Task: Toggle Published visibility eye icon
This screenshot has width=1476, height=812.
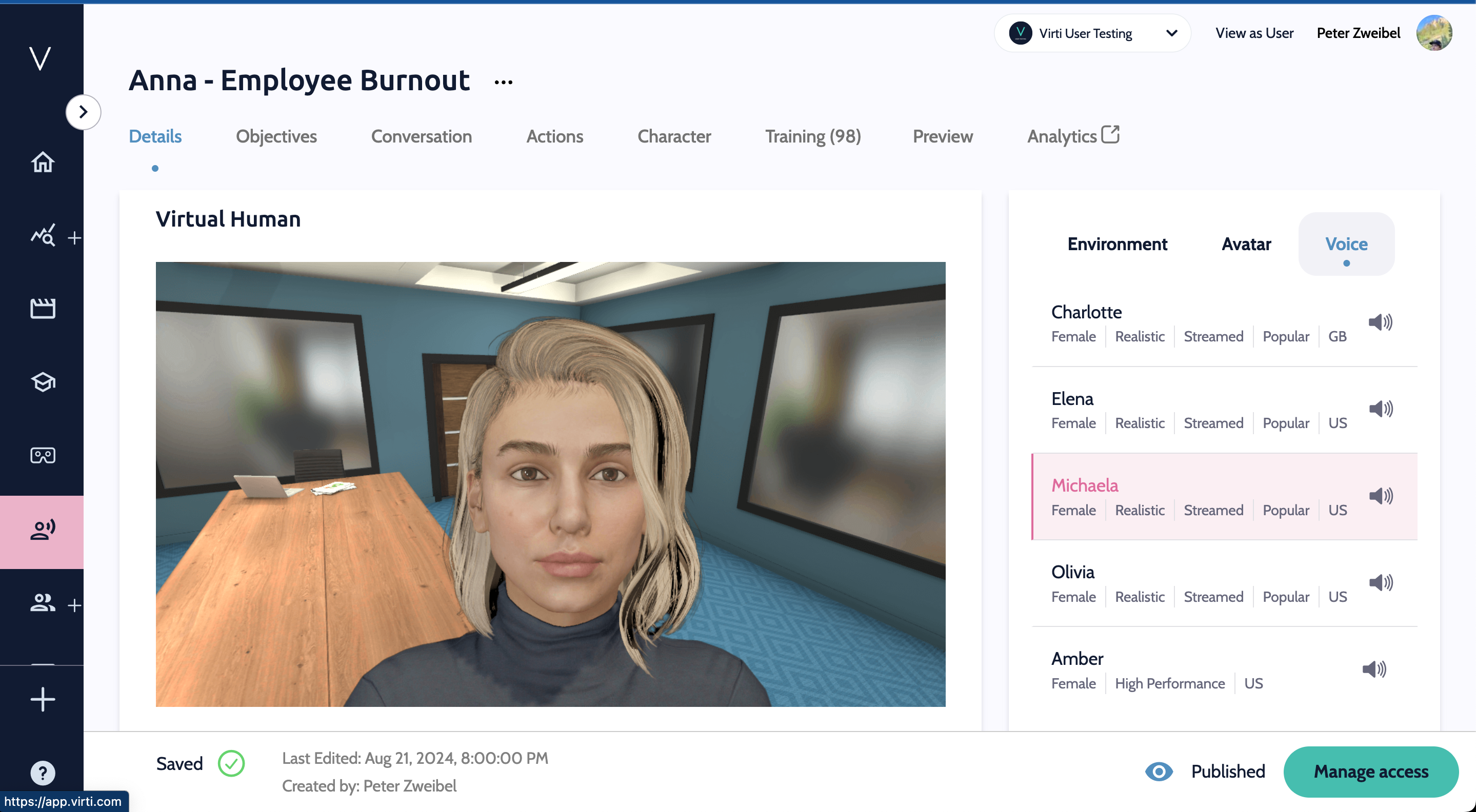Action: 1159,772
